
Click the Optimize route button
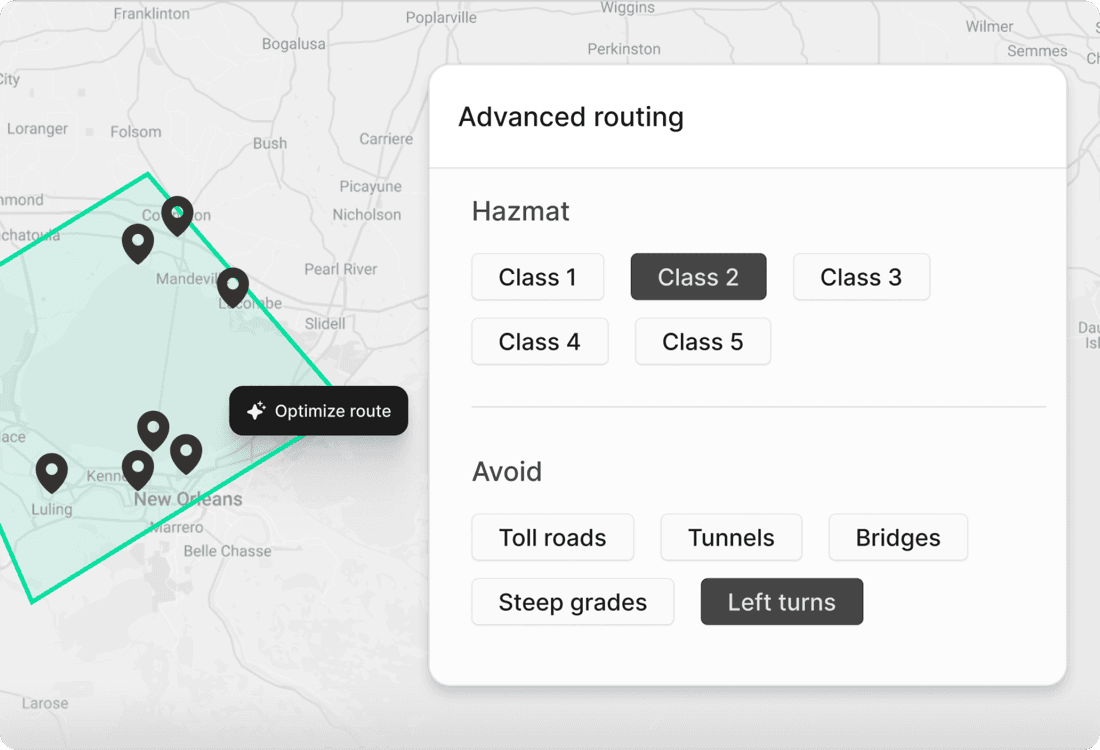tap(318, 410)
